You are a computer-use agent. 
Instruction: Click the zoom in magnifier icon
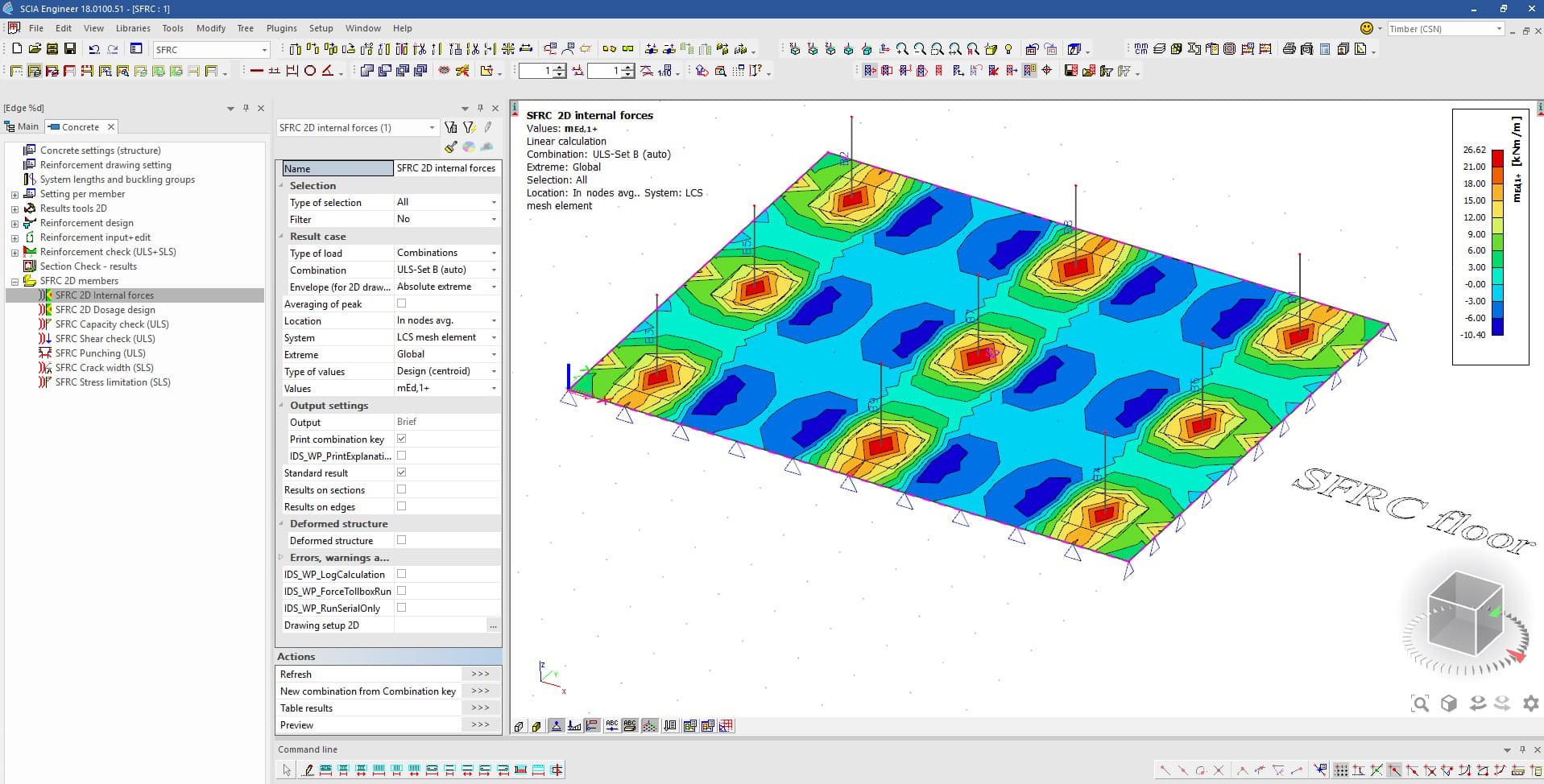coord(902,49)
